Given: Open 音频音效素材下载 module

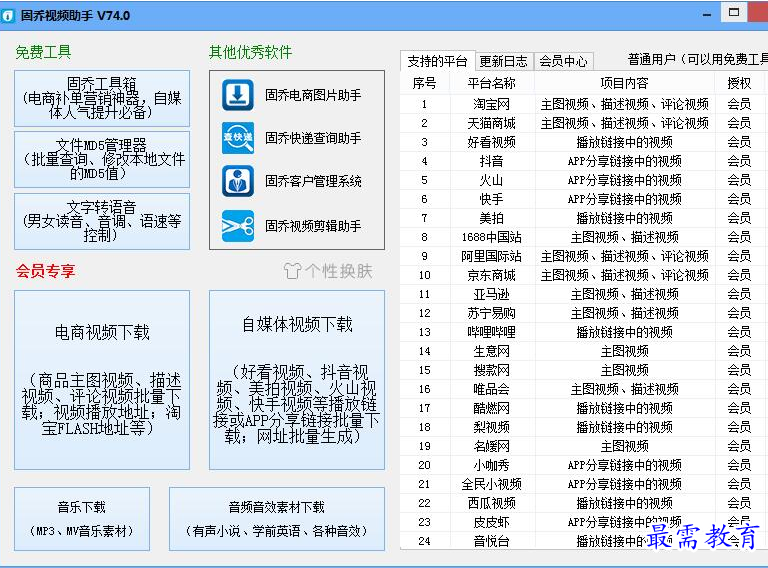Looking at the screenshot, I should (x=277, y=519).
